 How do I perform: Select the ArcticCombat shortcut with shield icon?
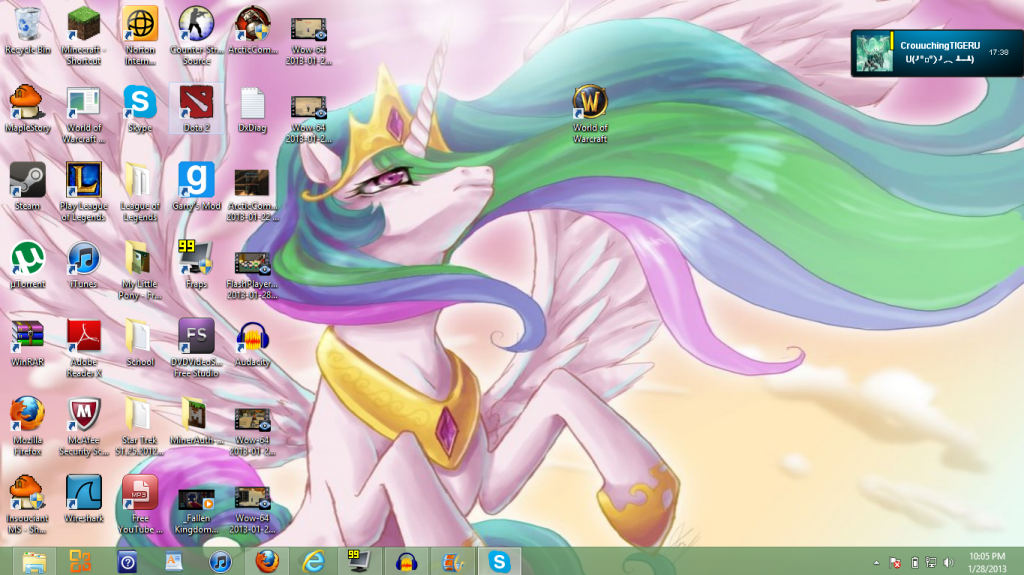252,31
